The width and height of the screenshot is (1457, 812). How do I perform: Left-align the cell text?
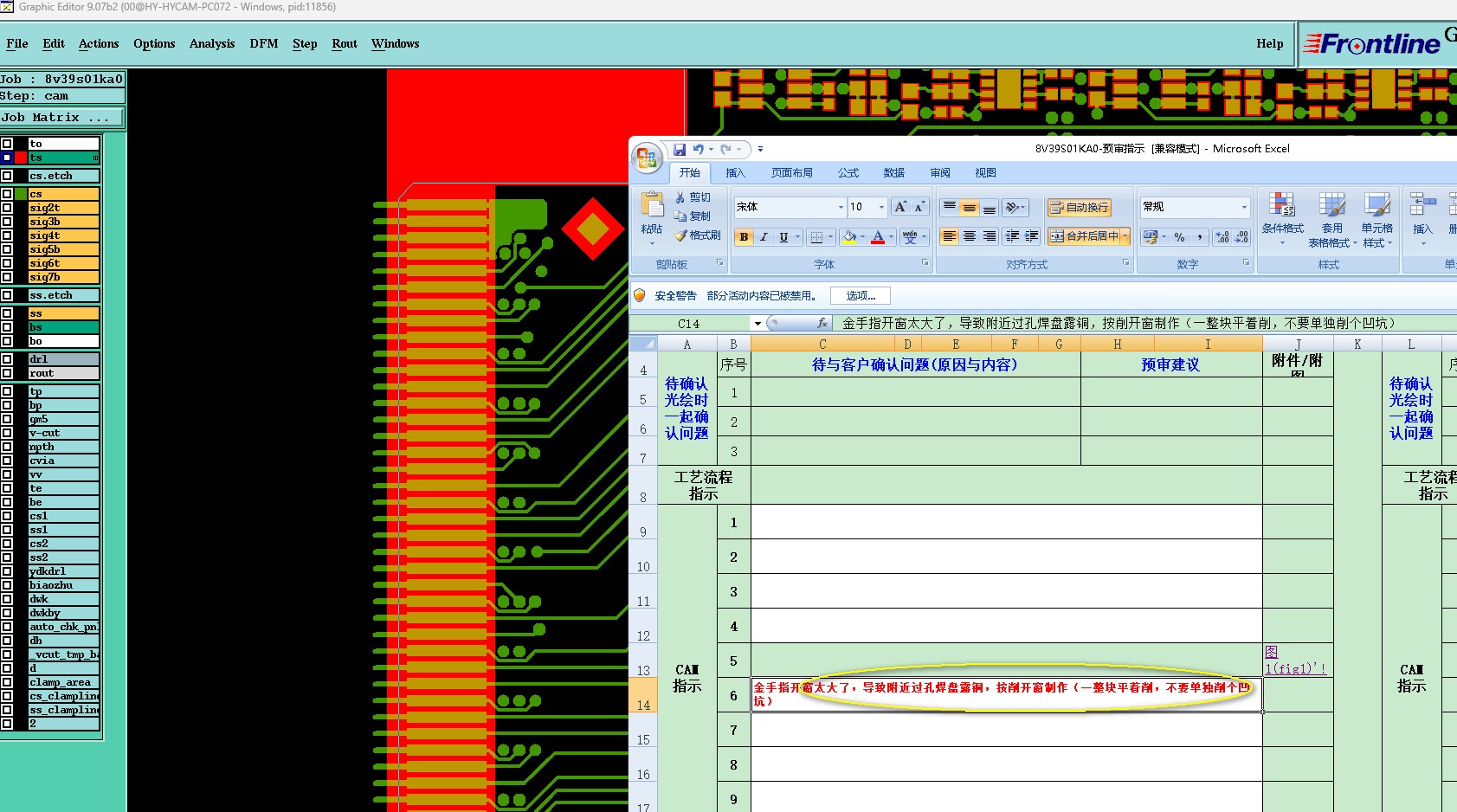(950, 236)
